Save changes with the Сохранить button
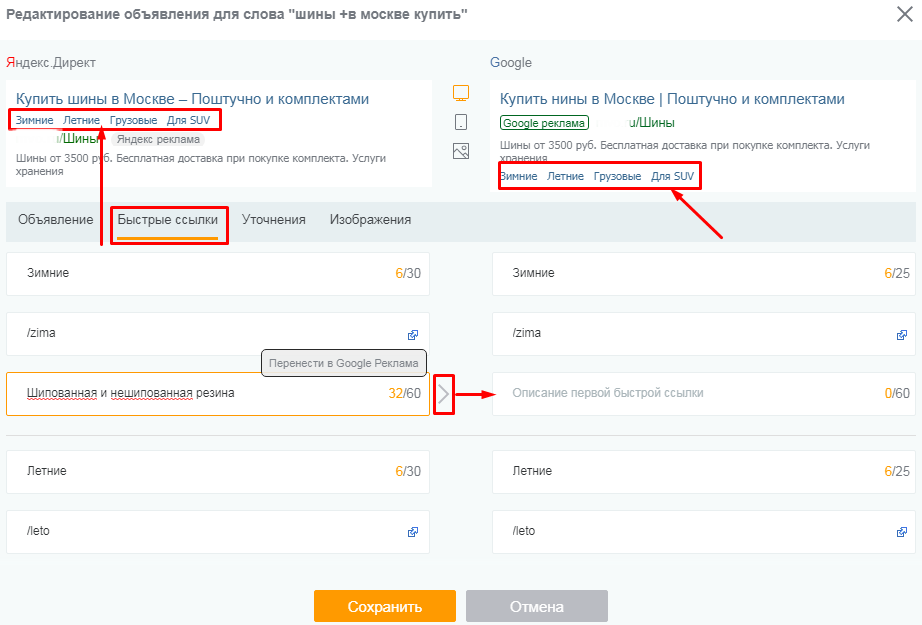This screenshot has width=922, height=625. point(385,606)
